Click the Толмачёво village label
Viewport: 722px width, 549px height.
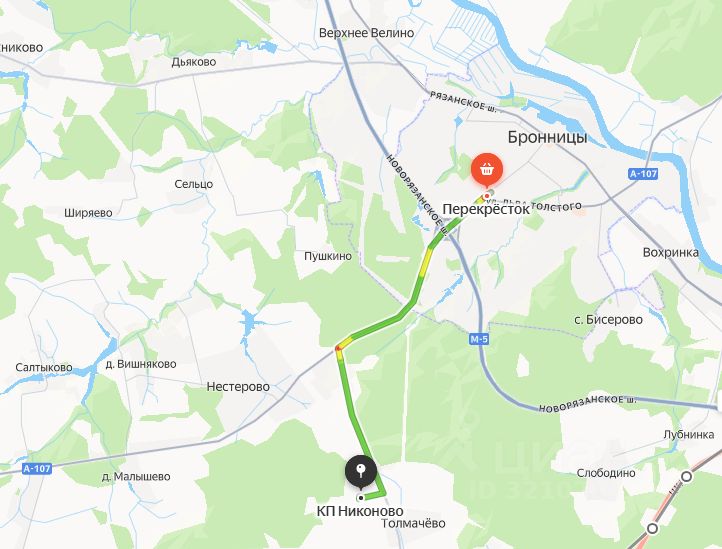tap(413, 523)
